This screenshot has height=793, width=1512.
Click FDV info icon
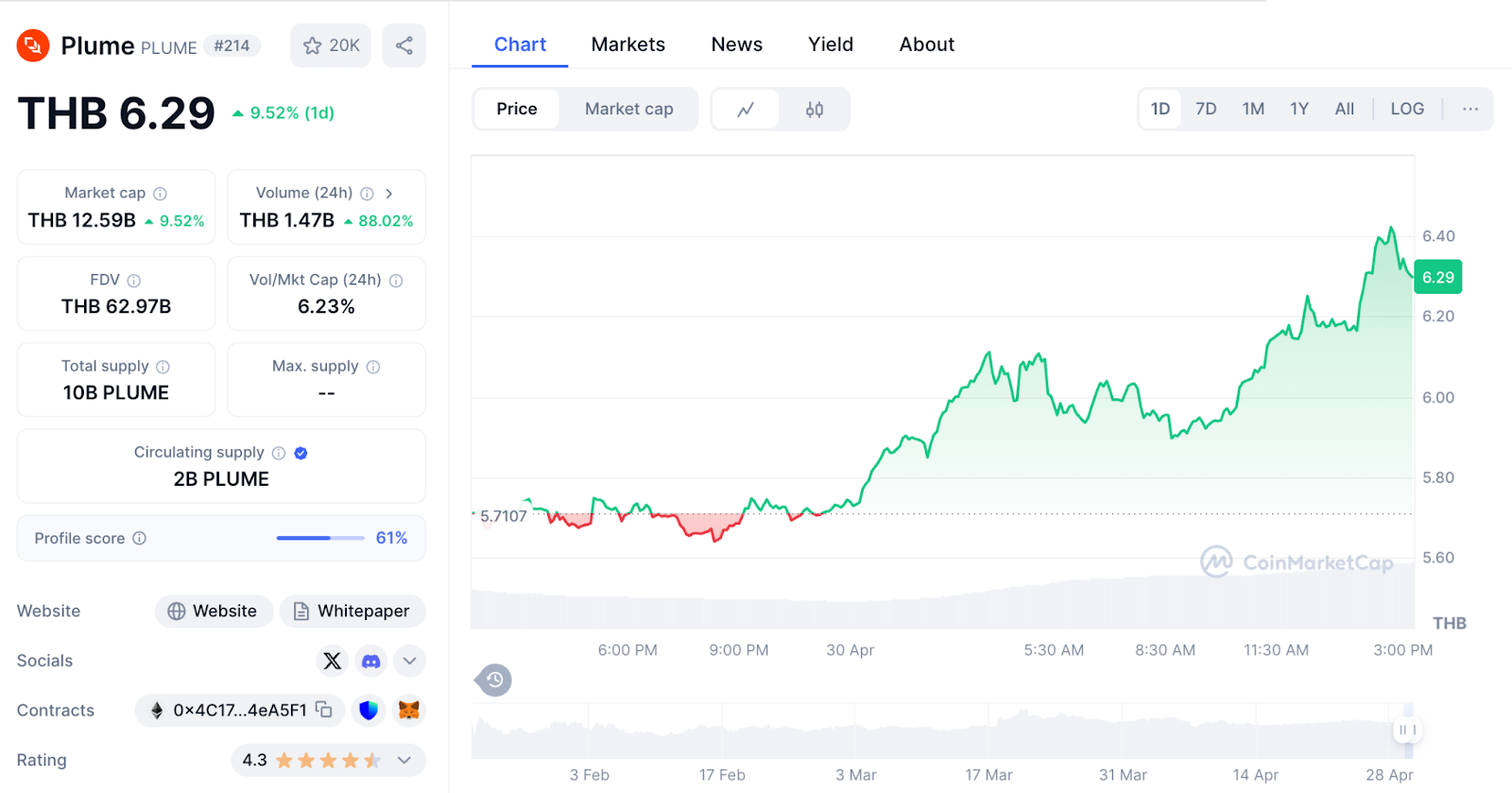pyautogui.click(x=134, y=281)
